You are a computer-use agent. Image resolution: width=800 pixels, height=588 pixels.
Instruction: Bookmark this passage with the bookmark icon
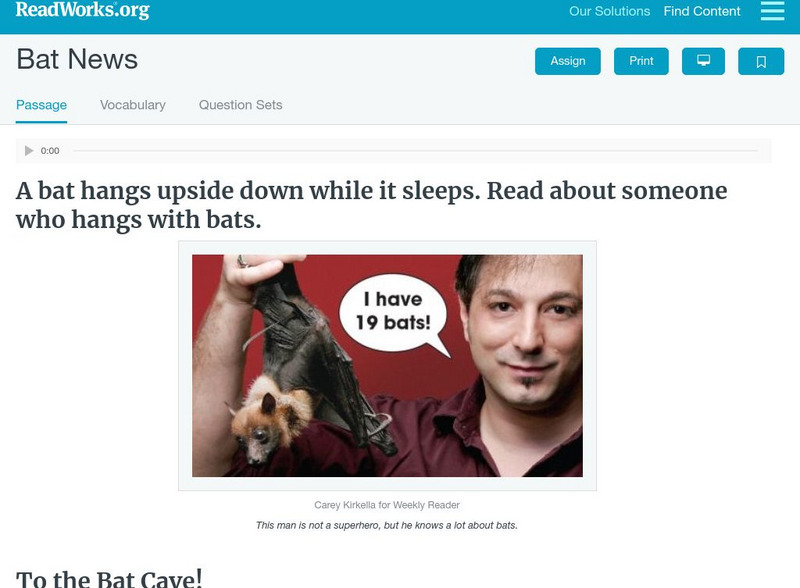(761, 61)
